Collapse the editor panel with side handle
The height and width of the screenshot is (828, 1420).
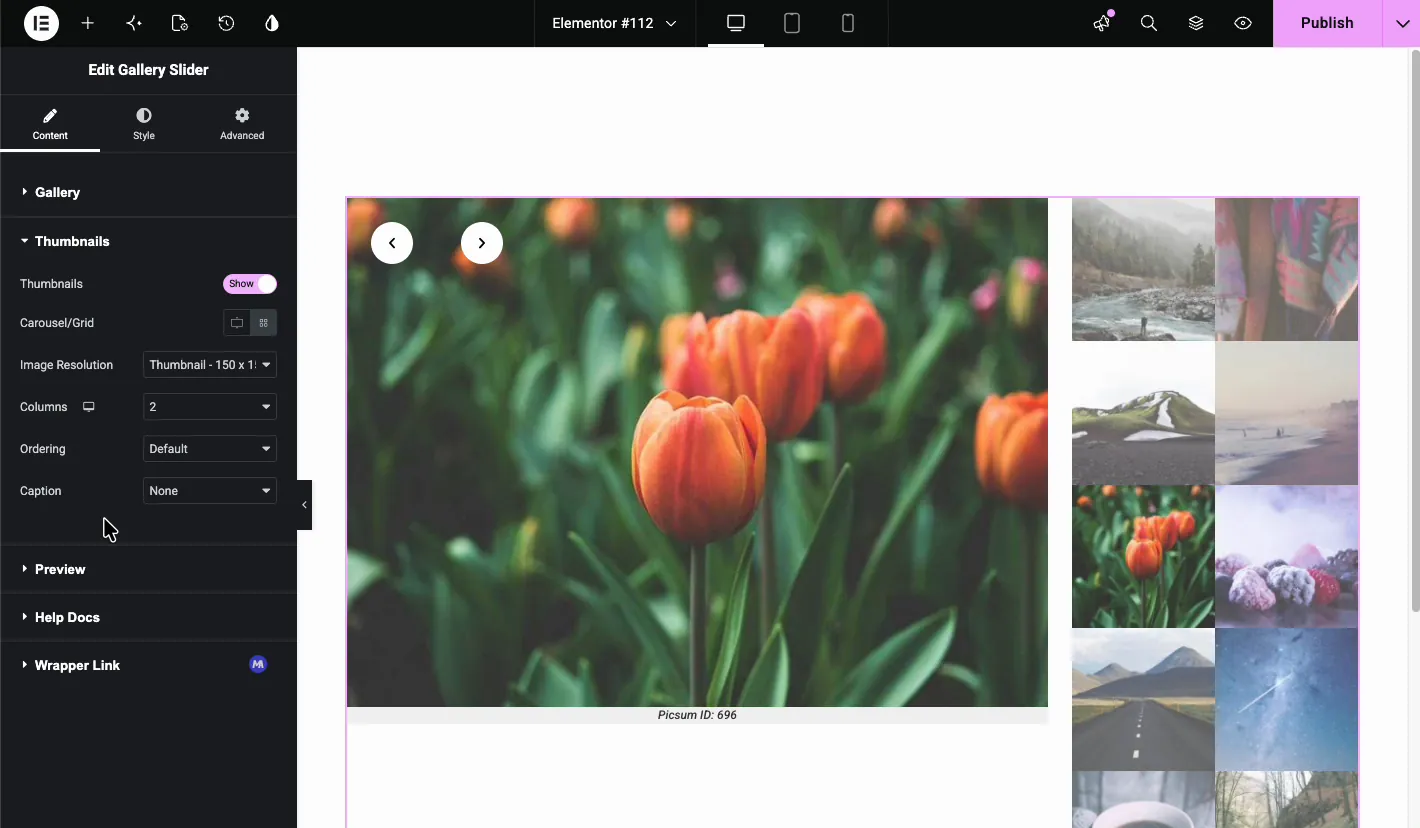pos(305,505)
